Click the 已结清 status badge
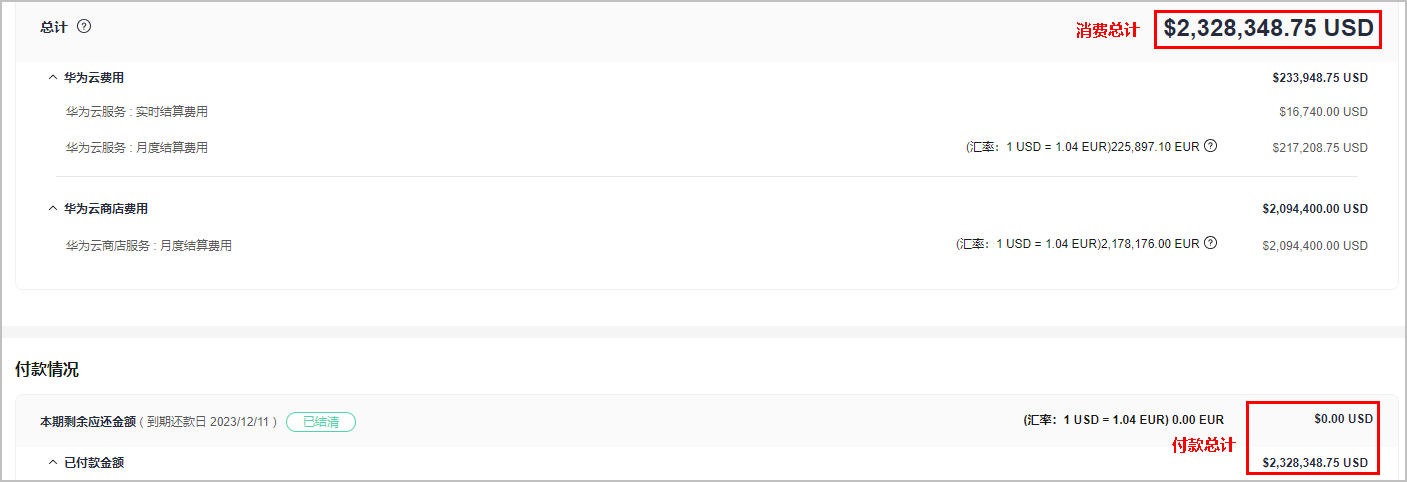 [321, 422]
